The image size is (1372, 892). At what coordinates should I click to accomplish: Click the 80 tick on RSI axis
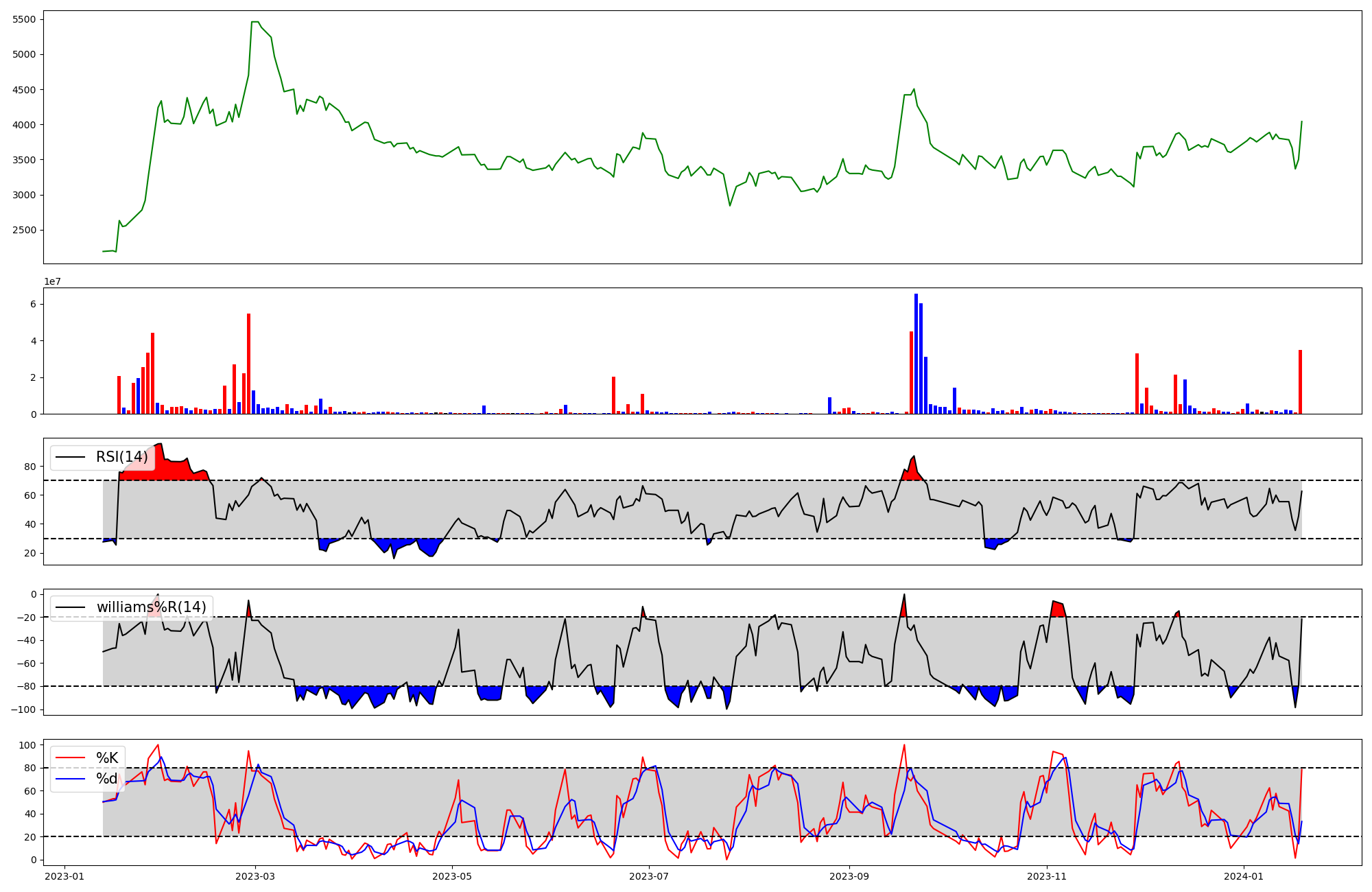coord(31,467)
